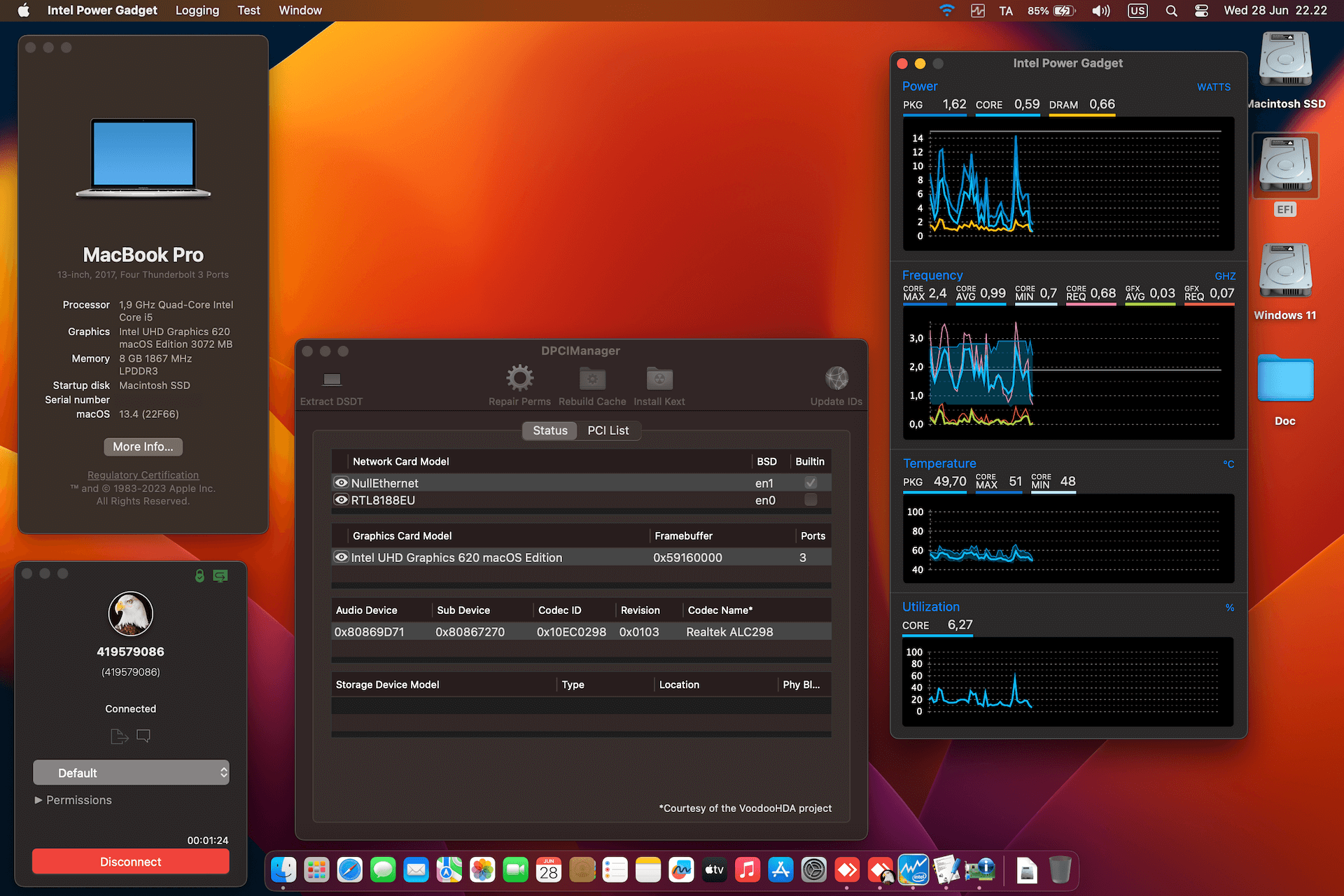Open the Logging menu
Screen dimensions: 1344x896
pos(197,10)
